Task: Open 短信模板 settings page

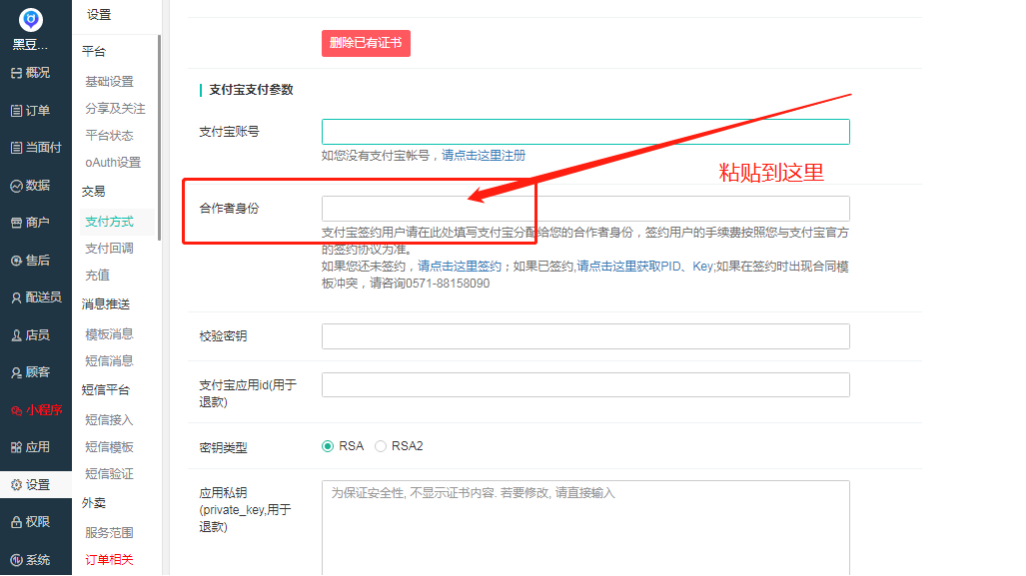Action: coord(109,447)
